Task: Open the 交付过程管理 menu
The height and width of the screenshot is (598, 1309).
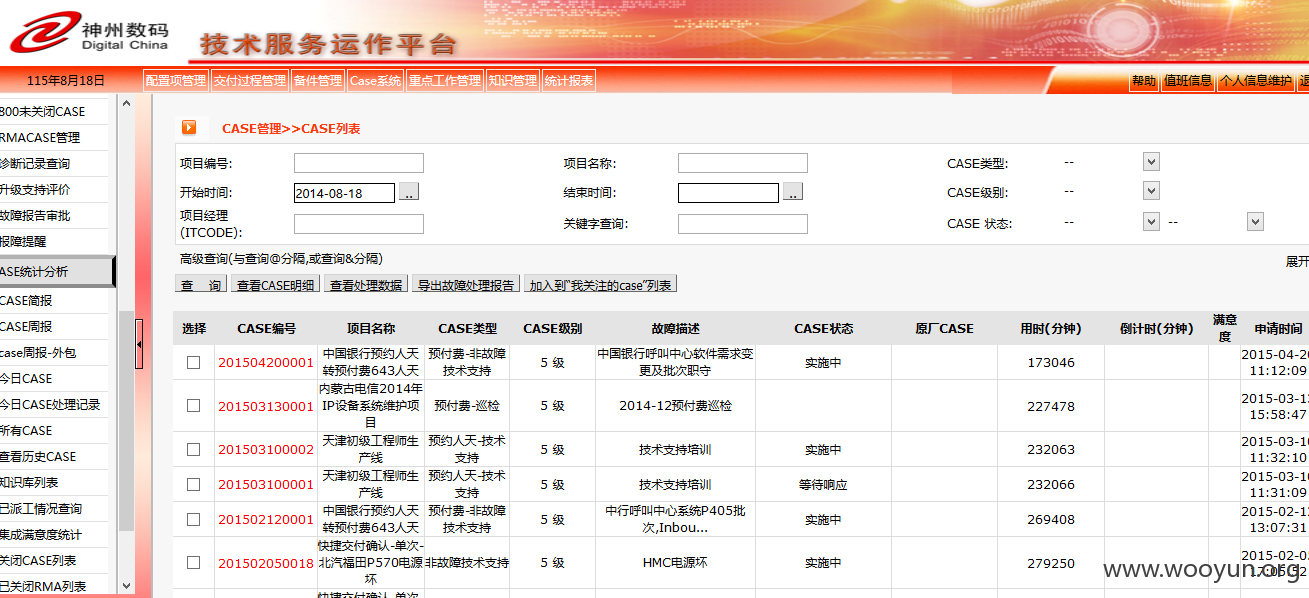Action: tap(249, 81)
